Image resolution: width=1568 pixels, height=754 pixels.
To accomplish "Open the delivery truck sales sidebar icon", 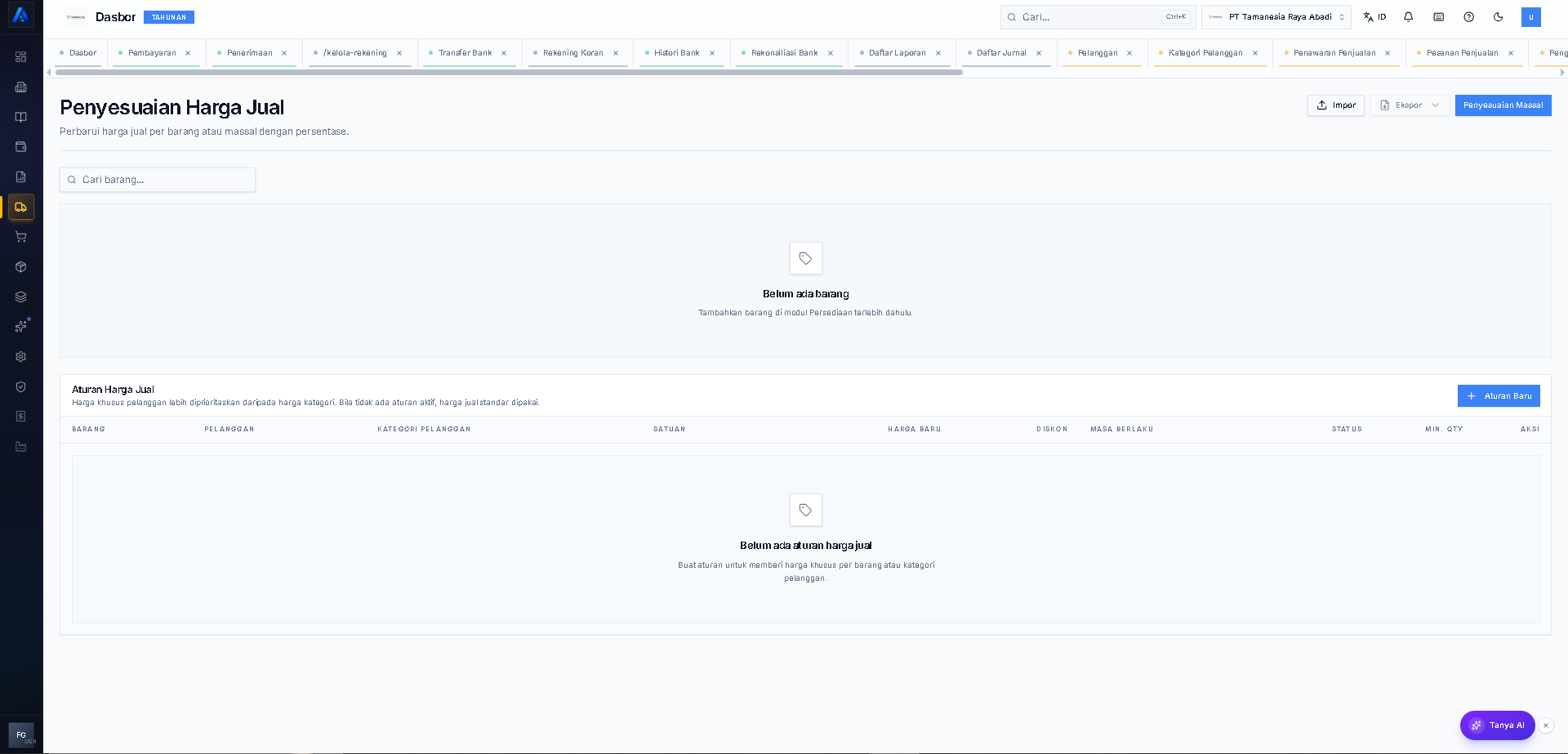I will tap(21, 207).
